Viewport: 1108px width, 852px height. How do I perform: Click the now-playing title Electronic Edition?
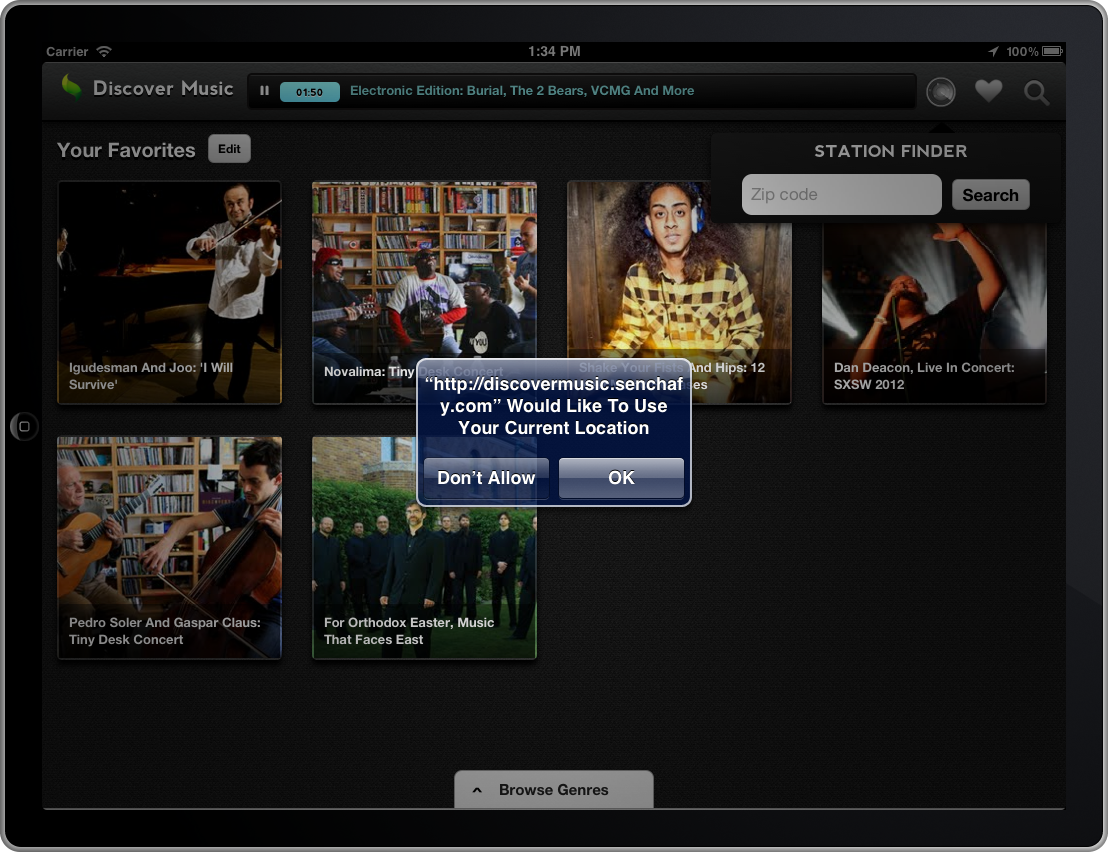coord(522,90)
